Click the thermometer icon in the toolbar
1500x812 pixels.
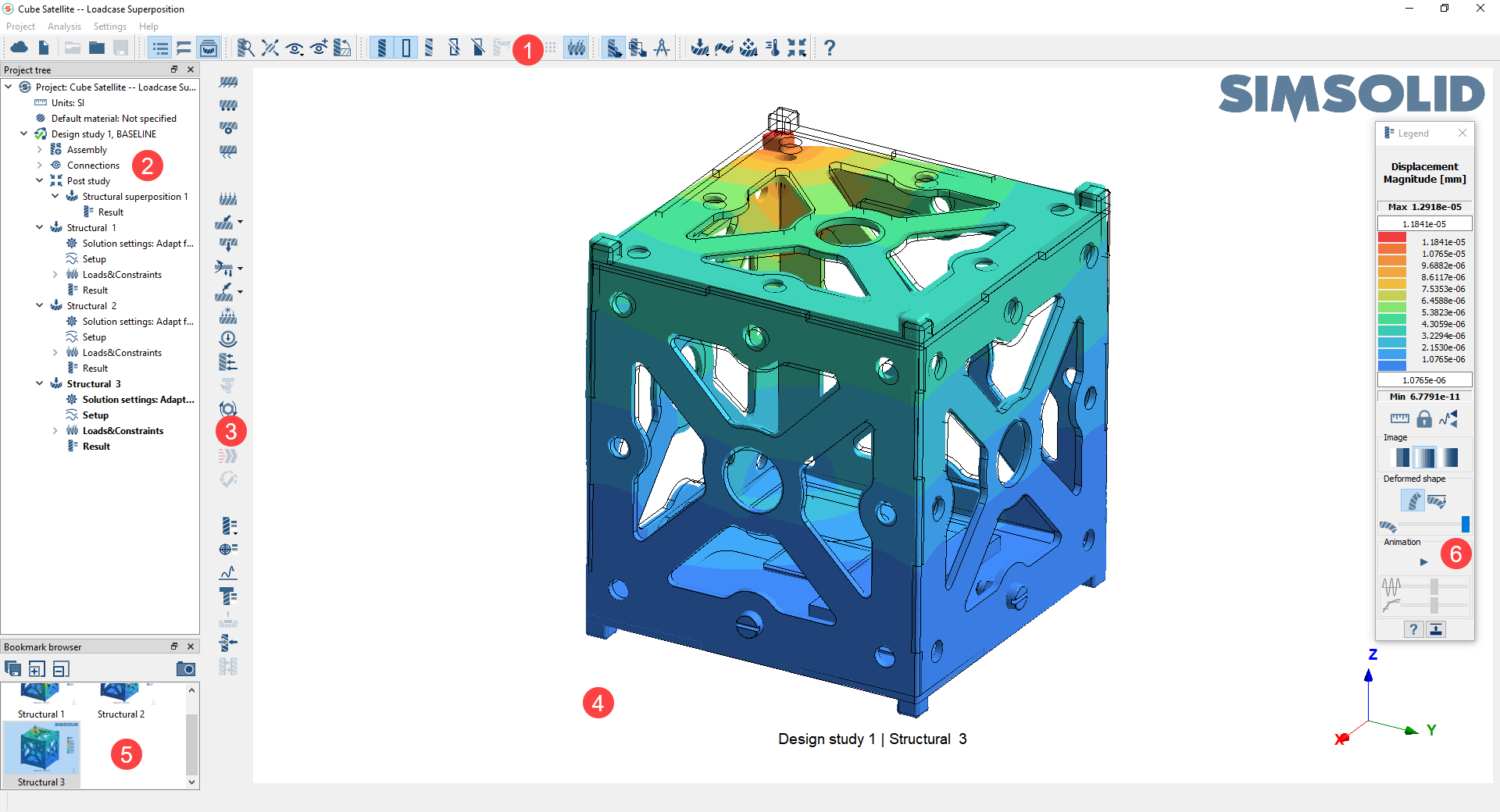click(773, 48)
